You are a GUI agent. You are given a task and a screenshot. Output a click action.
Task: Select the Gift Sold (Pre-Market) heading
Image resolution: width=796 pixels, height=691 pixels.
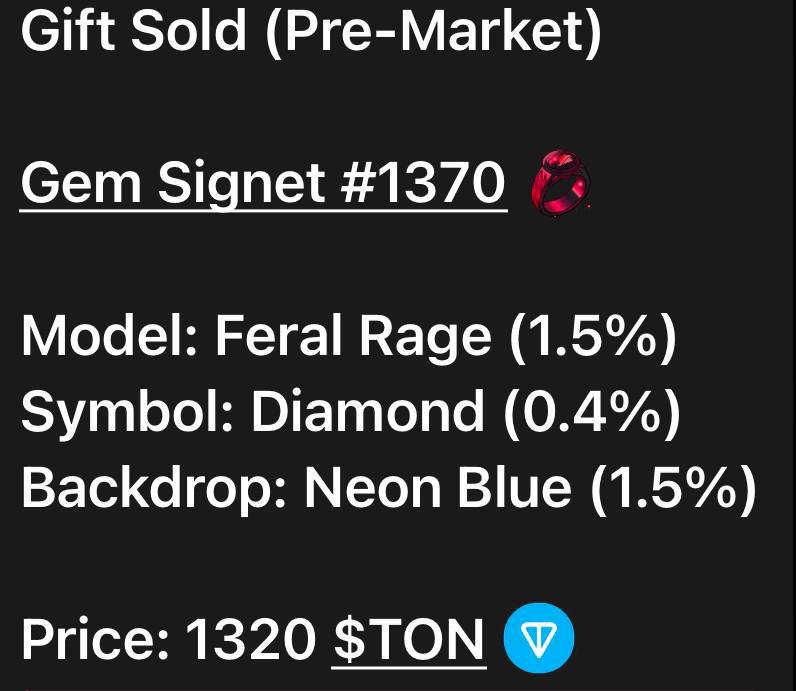(x=311, y=31)
